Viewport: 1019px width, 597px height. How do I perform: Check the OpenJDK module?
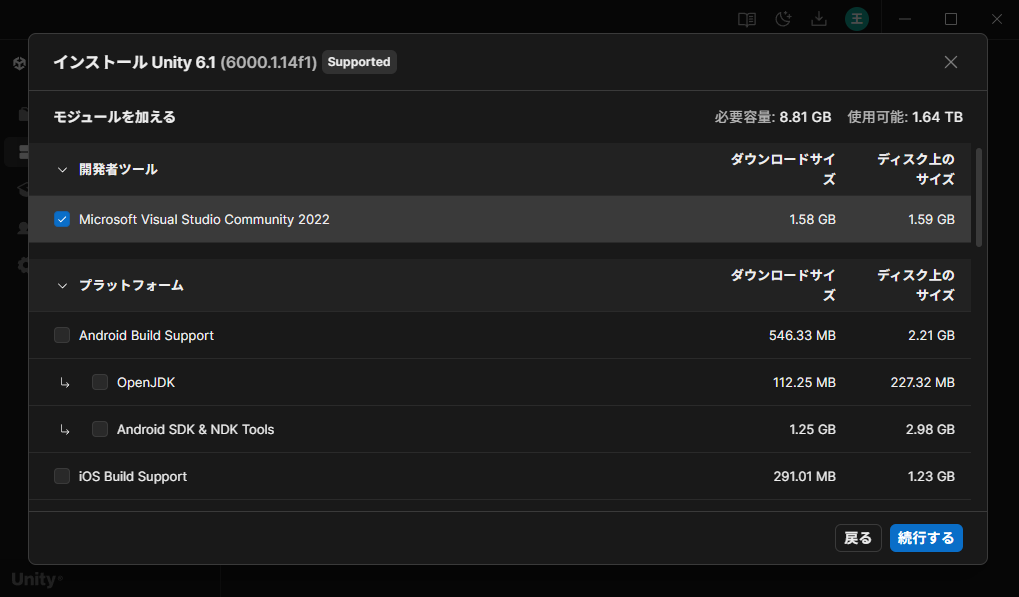[x=99, y=382]
